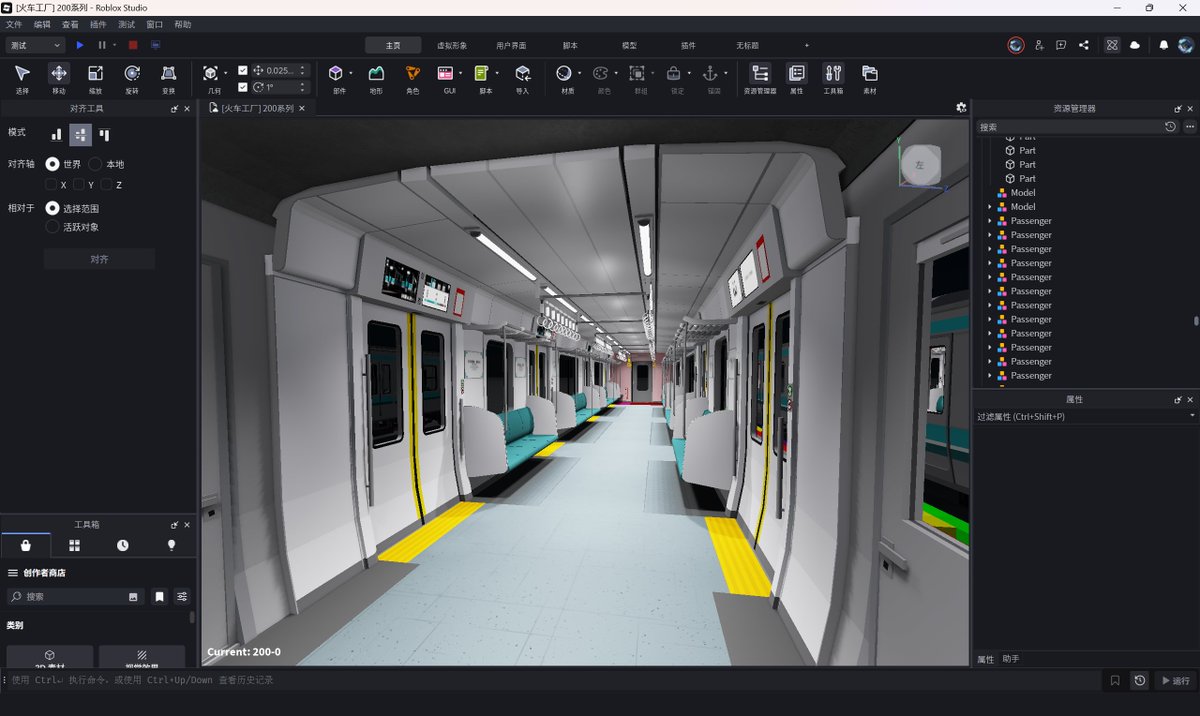
Task: Click the 资源管理器 search field
Action: pyautogui.click(x=1069, y=127)
